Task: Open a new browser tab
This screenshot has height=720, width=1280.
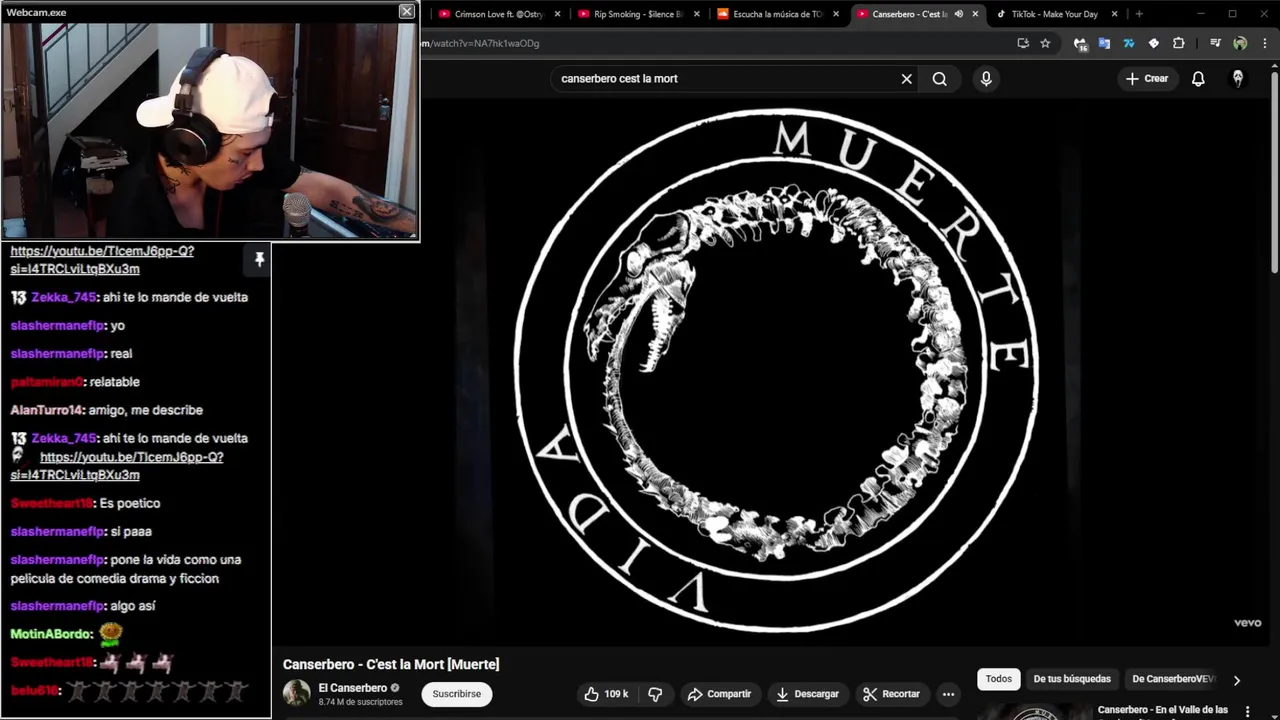Action: point(1138,14)
